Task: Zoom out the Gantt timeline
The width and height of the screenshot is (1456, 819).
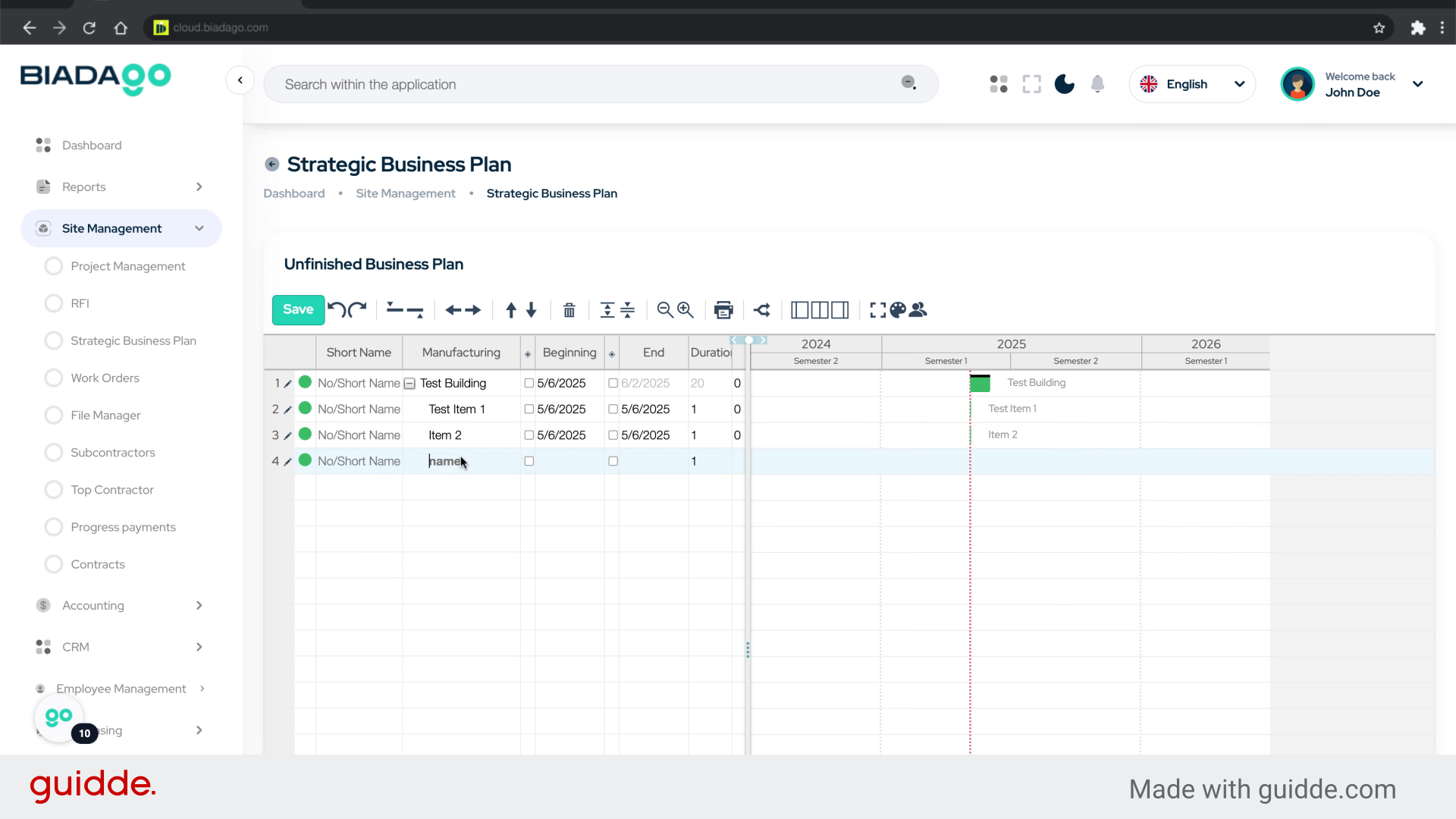Action: click(665, 309)
